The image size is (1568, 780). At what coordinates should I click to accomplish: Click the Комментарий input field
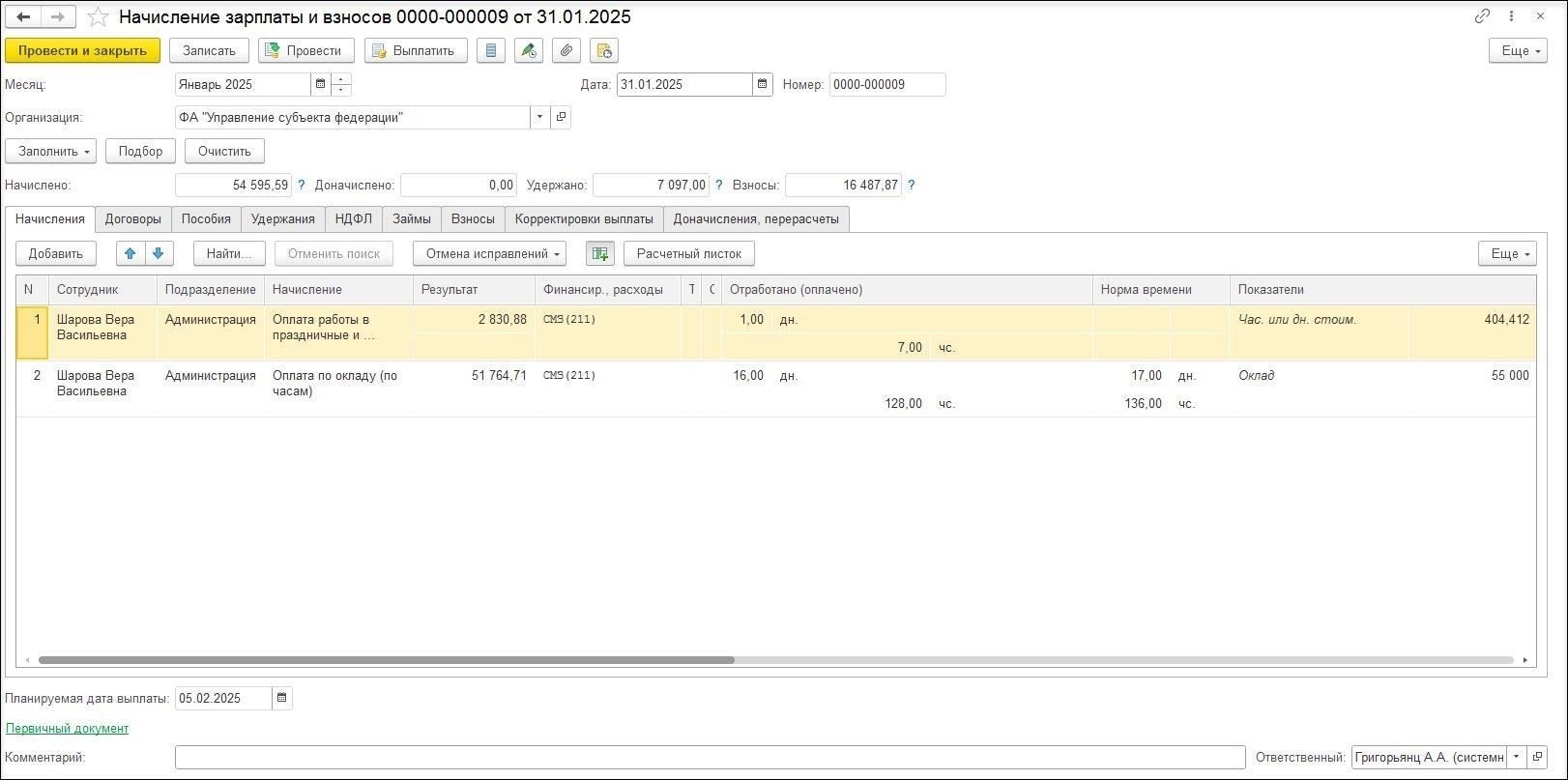pos(711,757)
